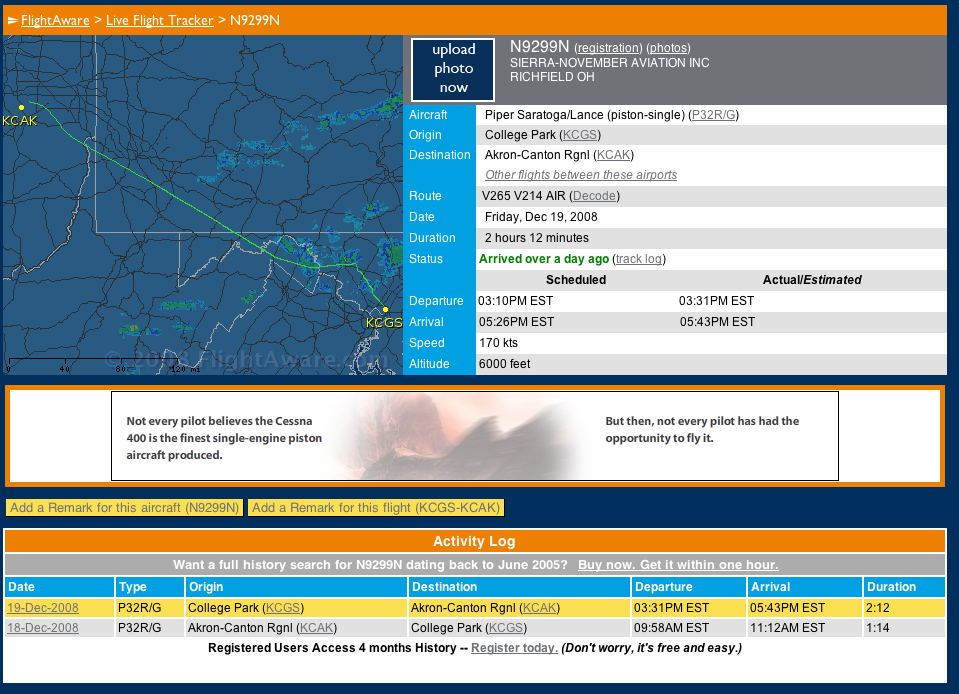The height and width of the screenshot is (694, 959).
Task: Click the Type column header
Action: (150, 587)
